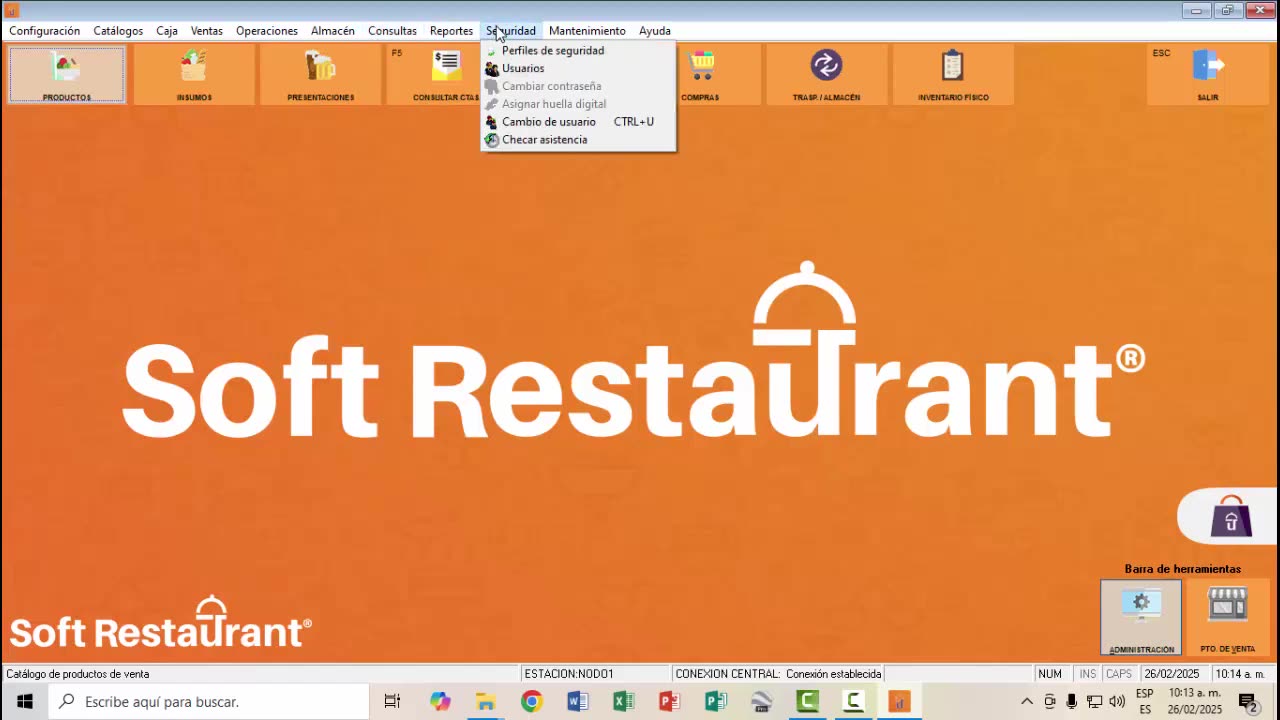Open File Explorer from taskbar
1280x720 pixels.
[x=485, y=702]
